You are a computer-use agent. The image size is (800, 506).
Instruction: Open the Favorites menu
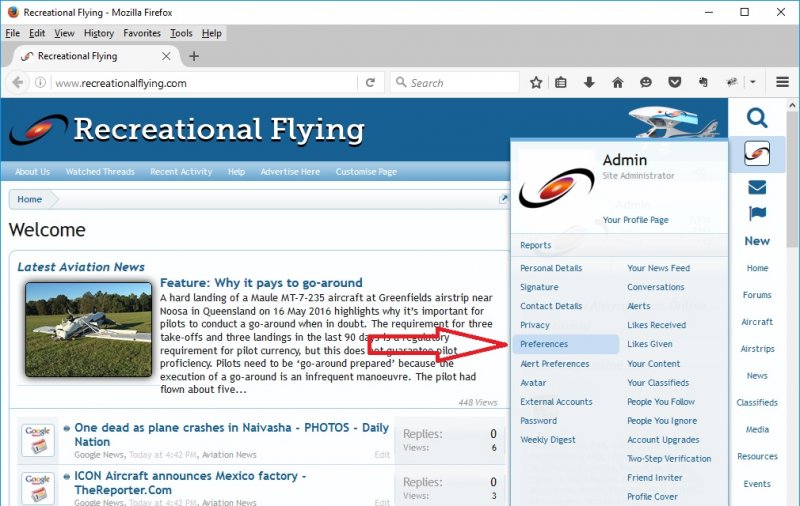[x=142, y=33]
